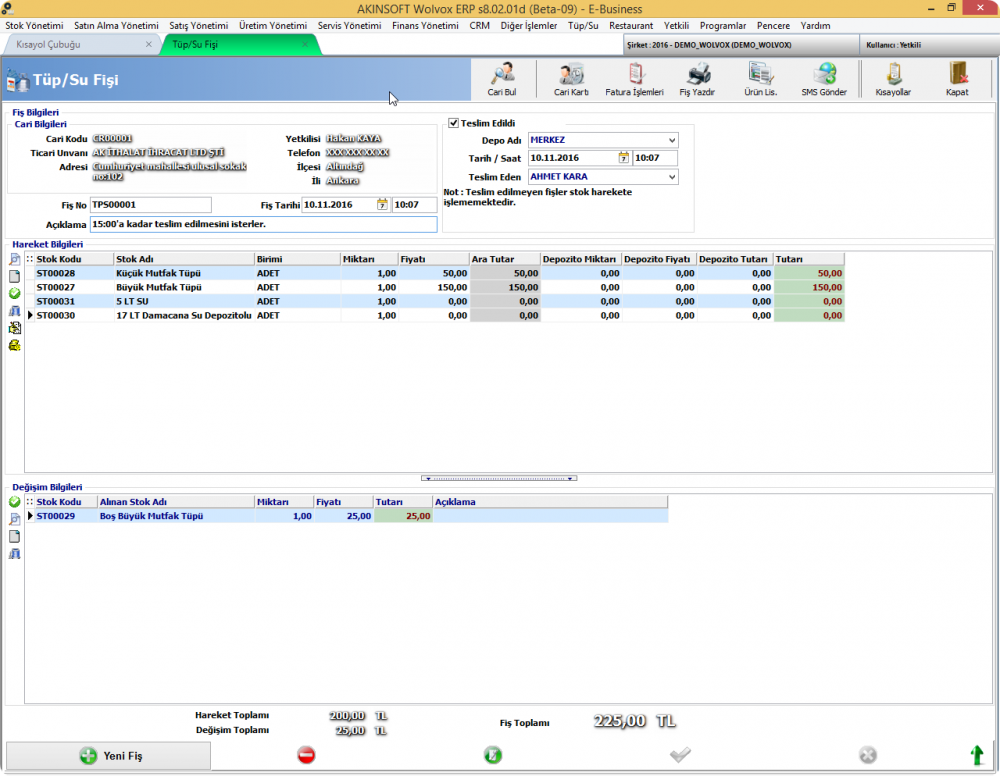Open Diğer İşlemler menu
Image resolution: width=1000 pixels, height=776 pixels.
point(529,26)
